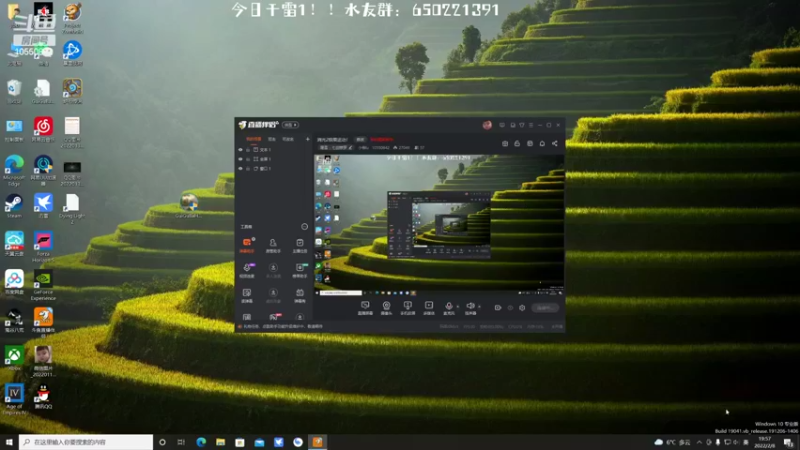Open Xbox desktop shortcut
The width and height of the screenshot is (800, 450).
[14, 358]
